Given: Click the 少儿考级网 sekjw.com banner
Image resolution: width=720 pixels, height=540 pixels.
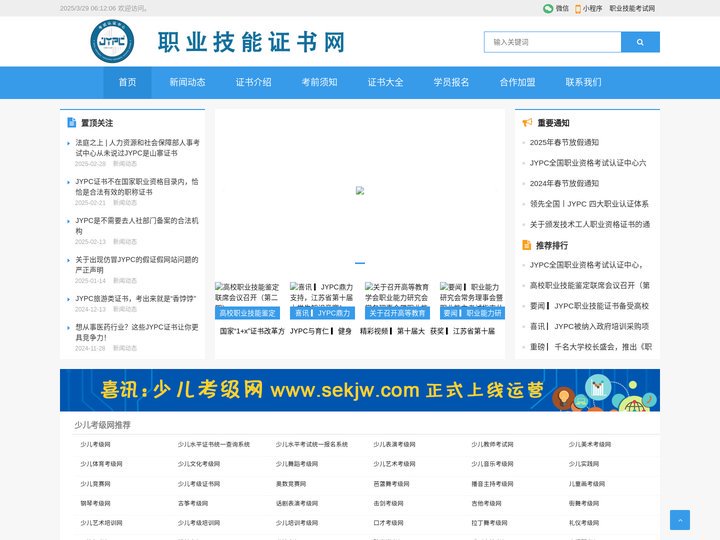Looking at the screenshot, I should tap(360, 390).
